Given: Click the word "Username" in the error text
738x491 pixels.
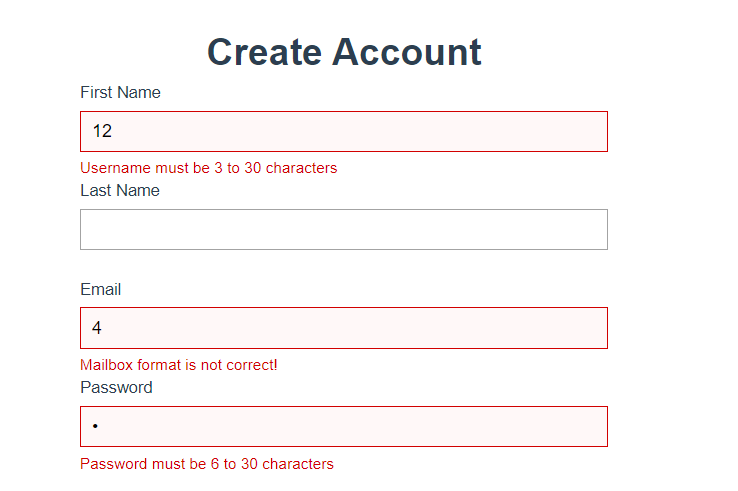Looking at the screenshot, I should [114, 168].
